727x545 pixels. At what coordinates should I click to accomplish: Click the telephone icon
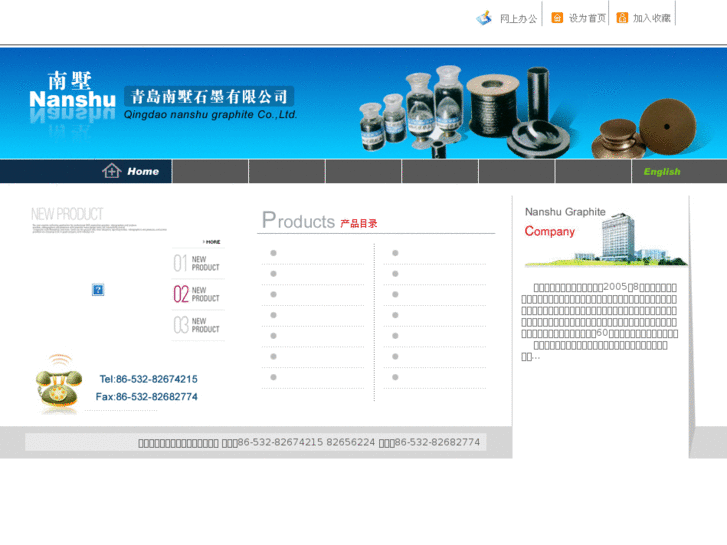tap(59, 384)
